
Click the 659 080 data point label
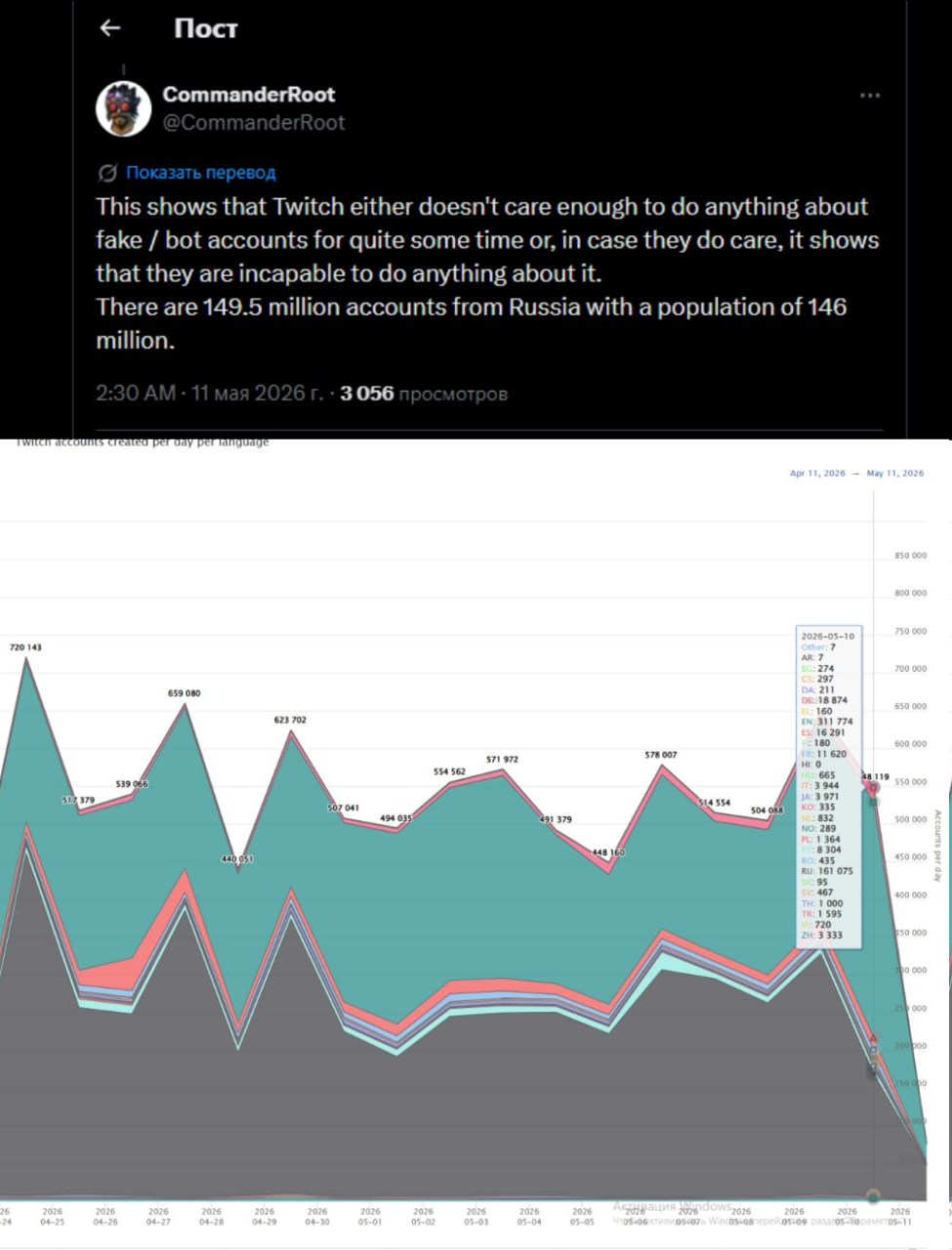point(184,693)
